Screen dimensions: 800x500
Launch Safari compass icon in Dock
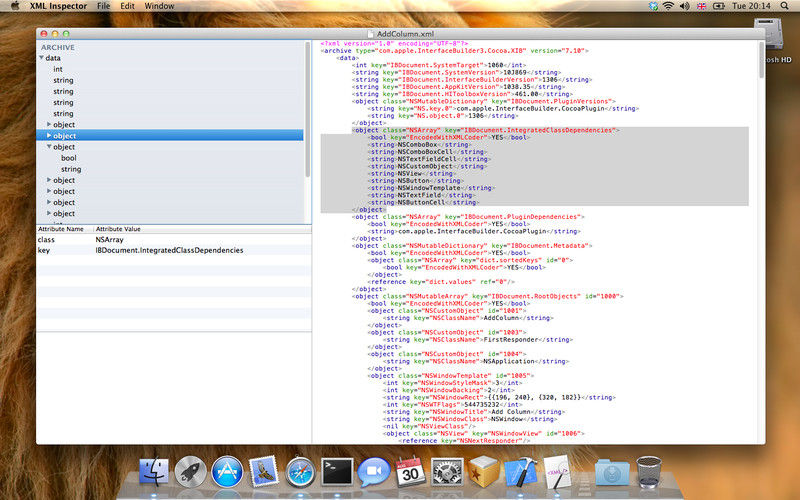[300, 472]
